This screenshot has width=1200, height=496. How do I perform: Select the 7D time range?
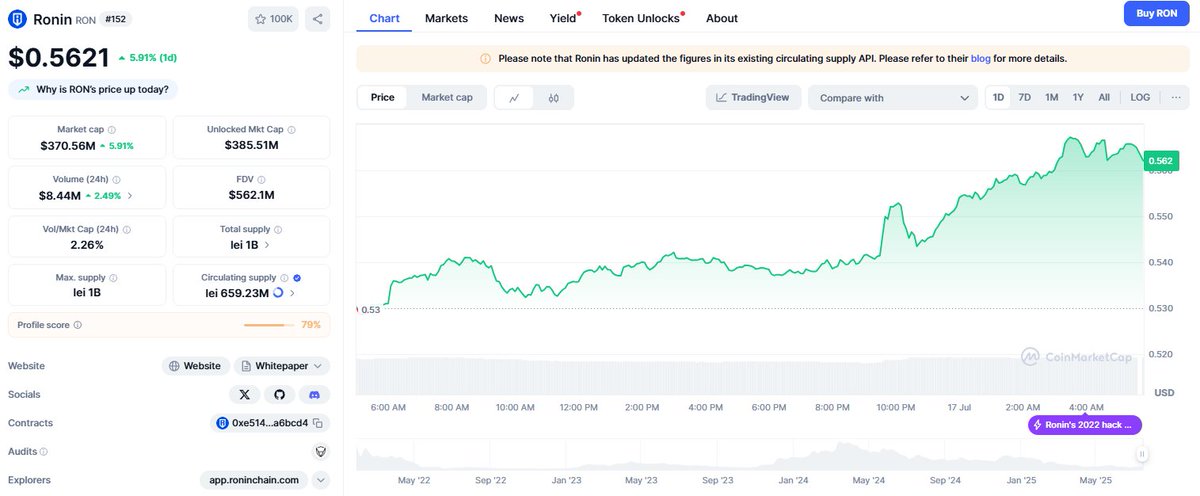click(x=1025, y=97)
